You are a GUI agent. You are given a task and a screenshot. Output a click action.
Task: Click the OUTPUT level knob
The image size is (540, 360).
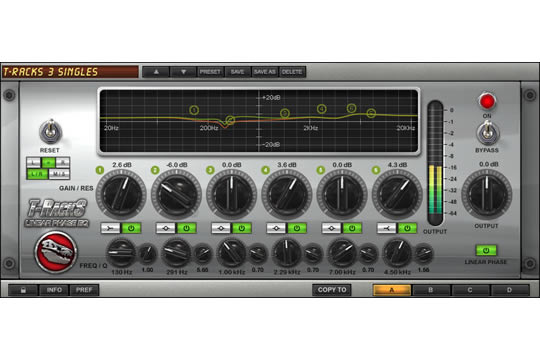[x=487, y=194]
